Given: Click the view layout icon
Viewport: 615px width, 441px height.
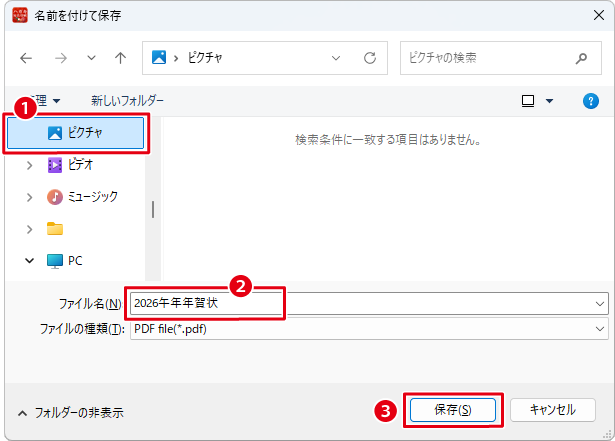Looking at the screenshot, I should click(x=528, y=101).
